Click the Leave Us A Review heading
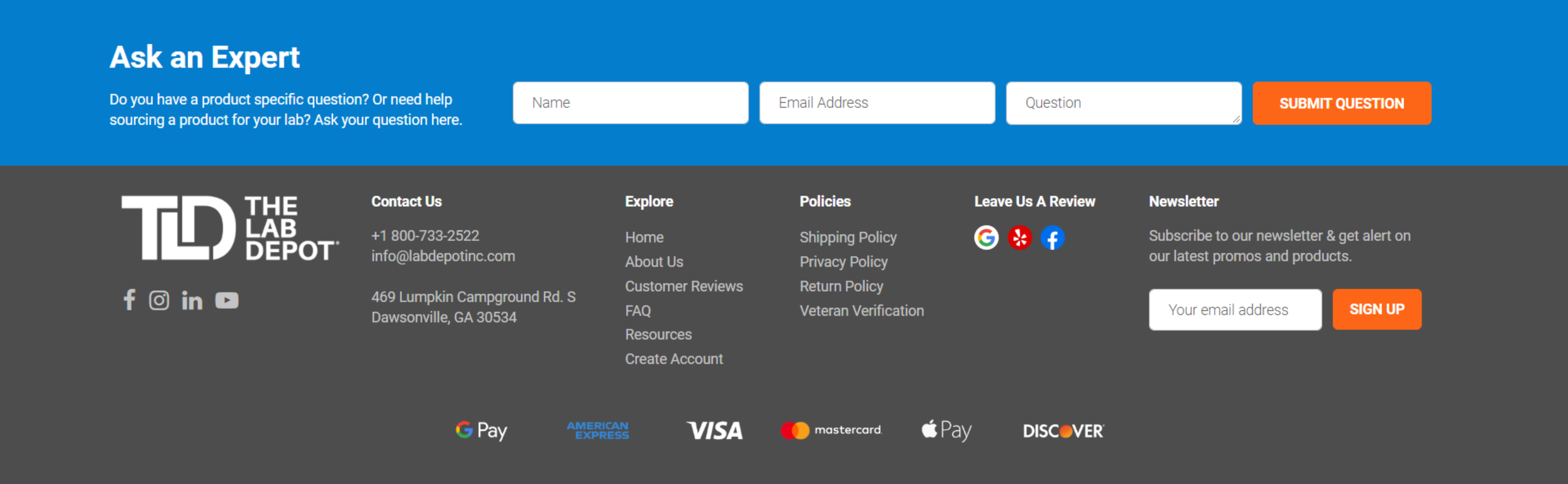Screen dimensions: 1568x484 click(x=1034, y=201)
